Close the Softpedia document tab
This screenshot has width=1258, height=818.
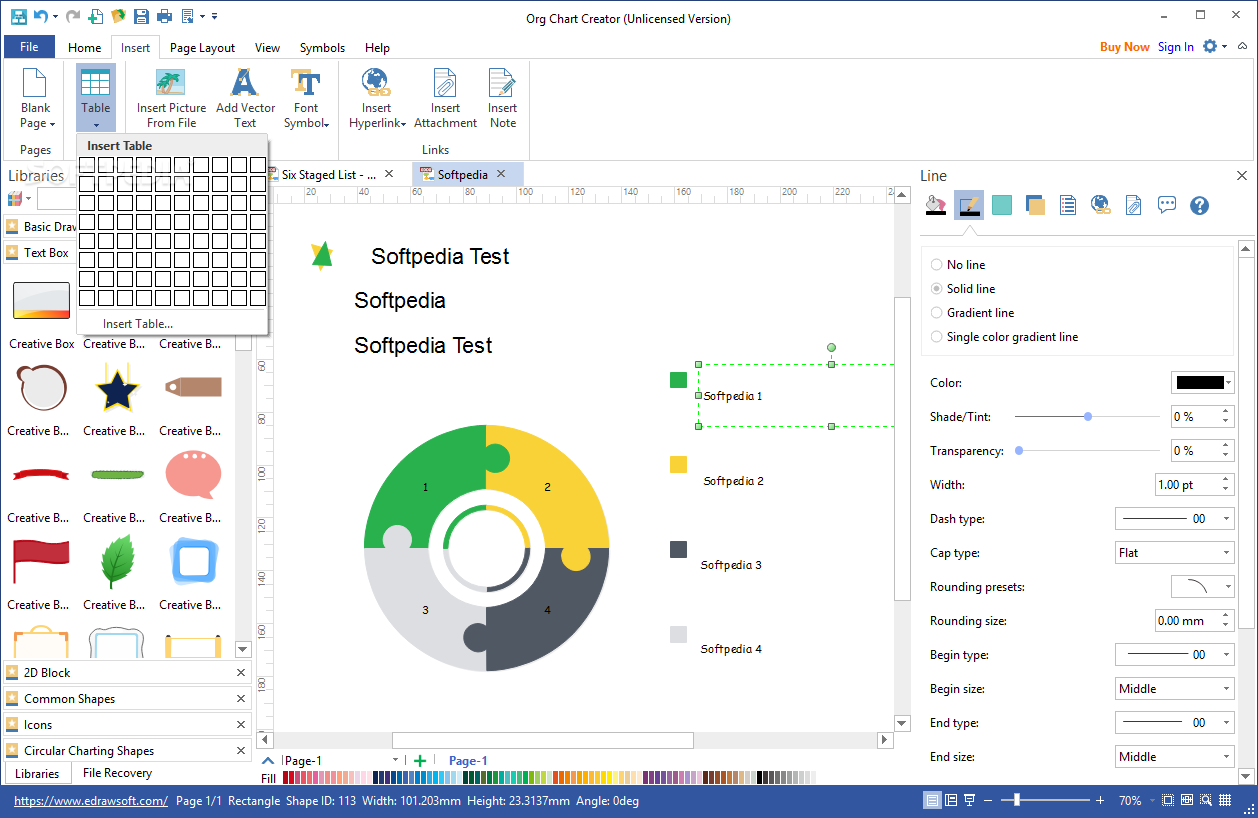pyautogui.click(x=501, y=174)
